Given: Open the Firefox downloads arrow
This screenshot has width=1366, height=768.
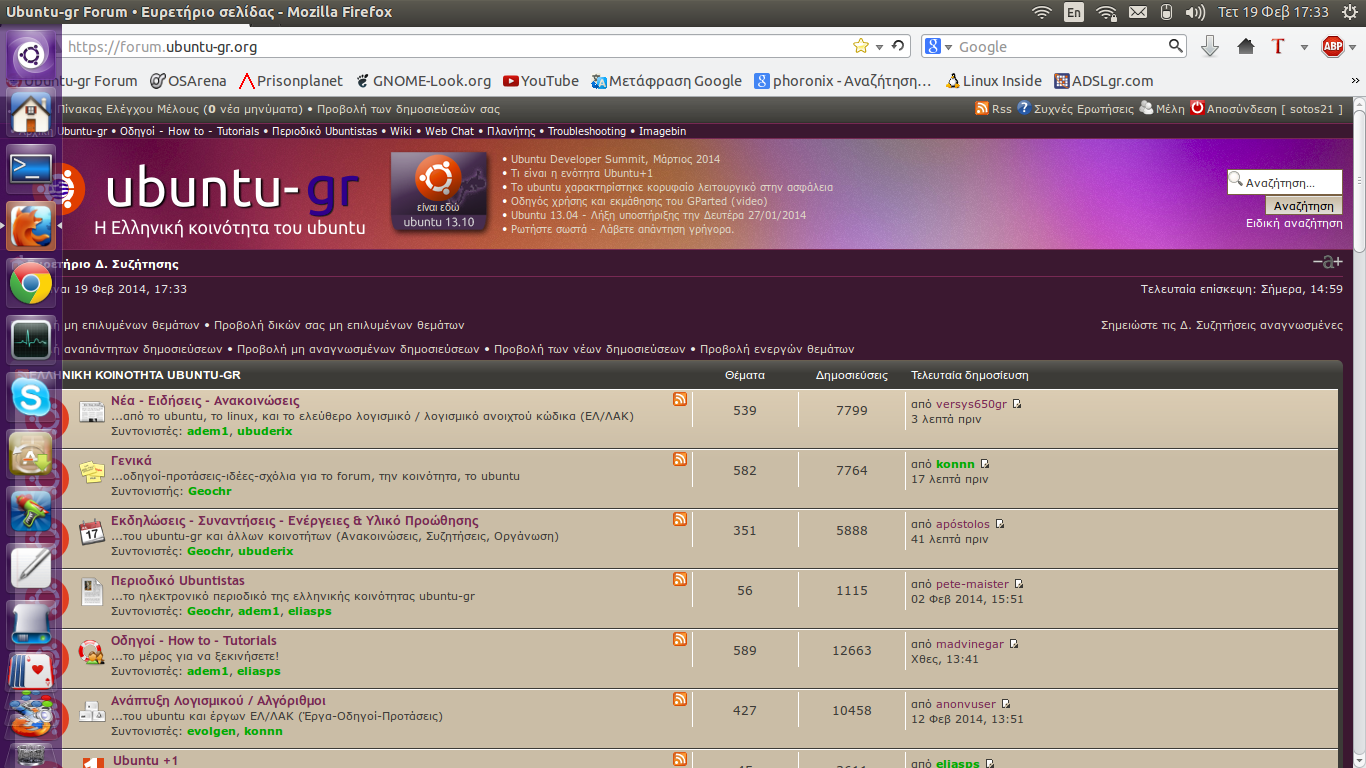Looking at the screenshot, I should [1209, 46].
